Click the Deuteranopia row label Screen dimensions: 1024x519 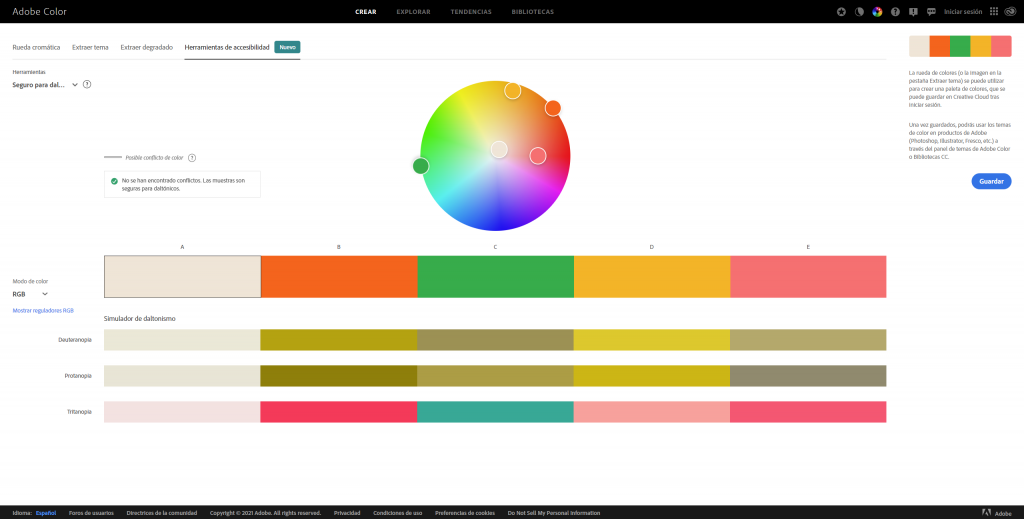point(74,339)
